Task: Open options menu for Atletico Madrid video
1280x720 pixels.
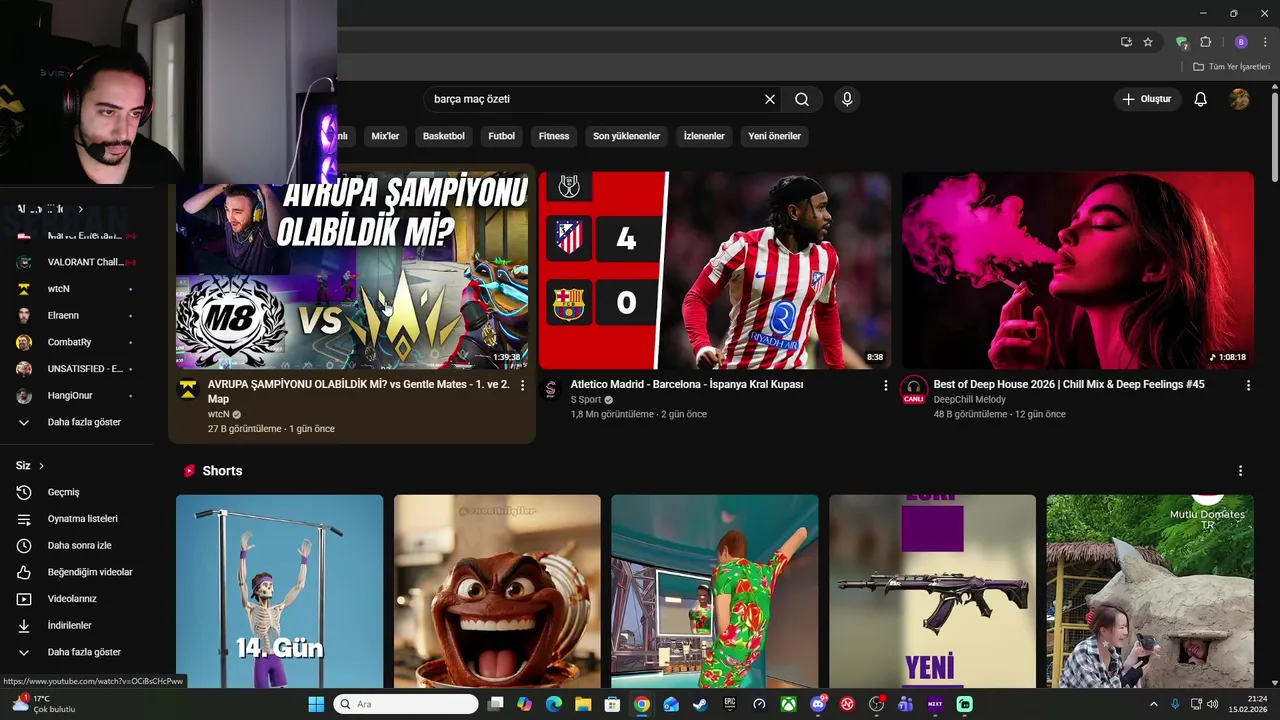Action: point(885,385)
